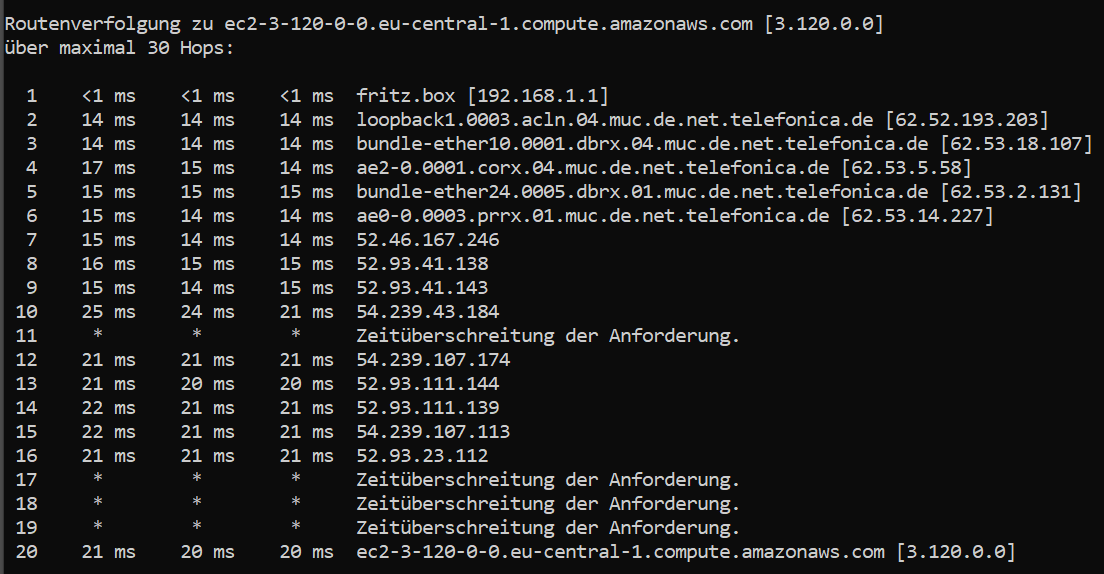Click IP address 52.93.111.144 at hop 13
Viewport: 1104px width, 574px height.
click(x=427, y=384)
